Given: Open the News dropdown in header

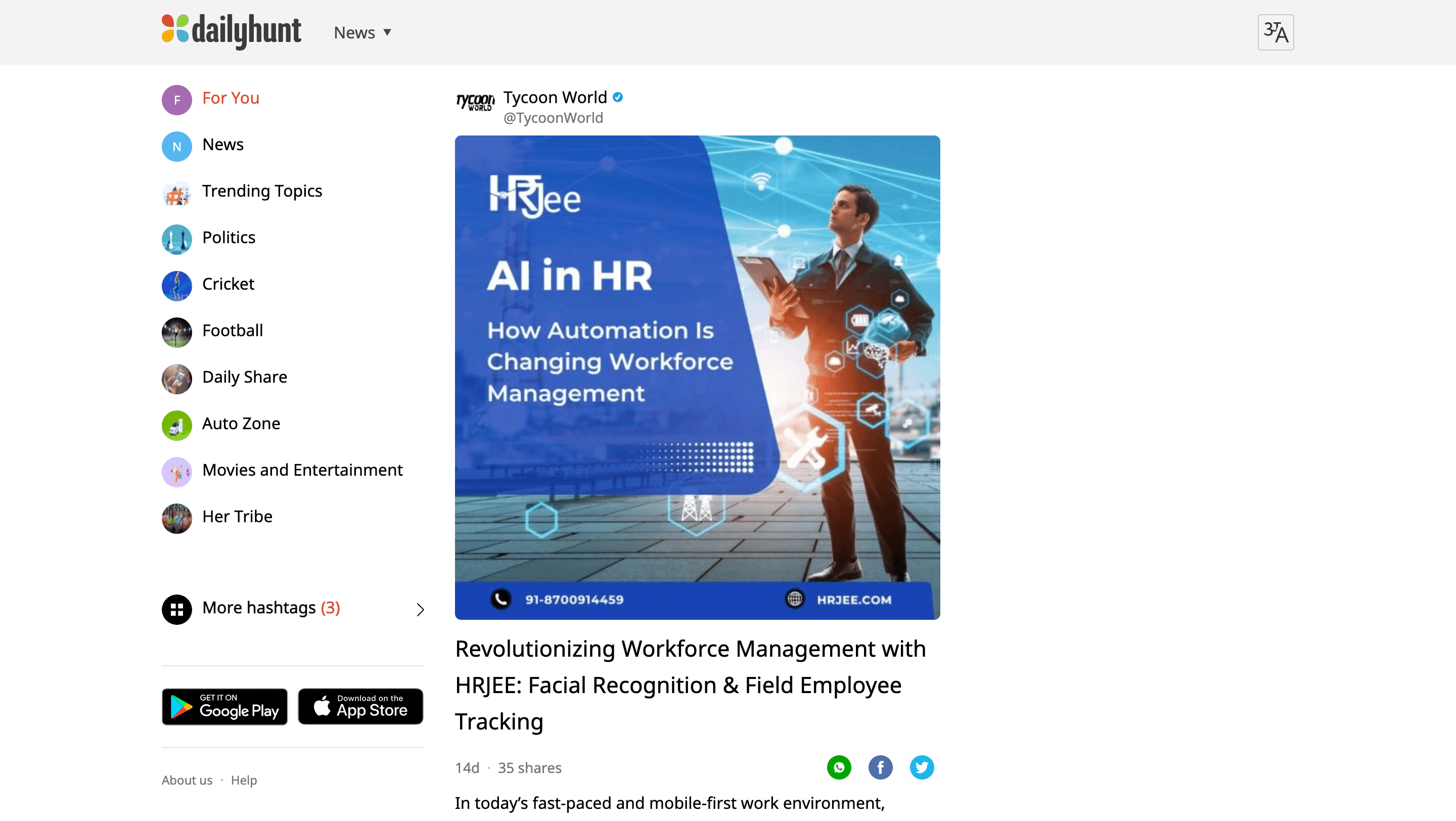Looking at the screenshot, I should coord(362,33).
